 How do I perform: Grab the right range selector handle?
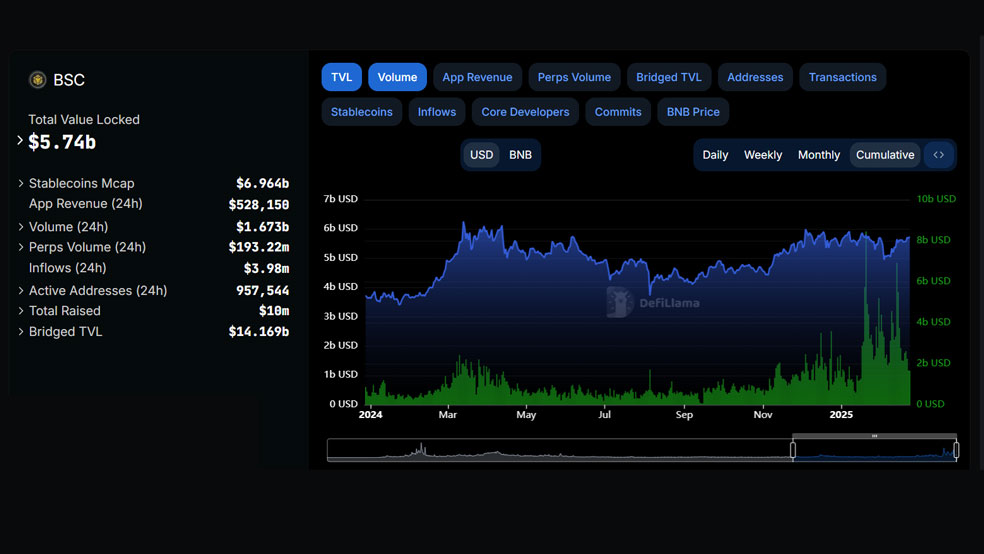tap(956, 450)
